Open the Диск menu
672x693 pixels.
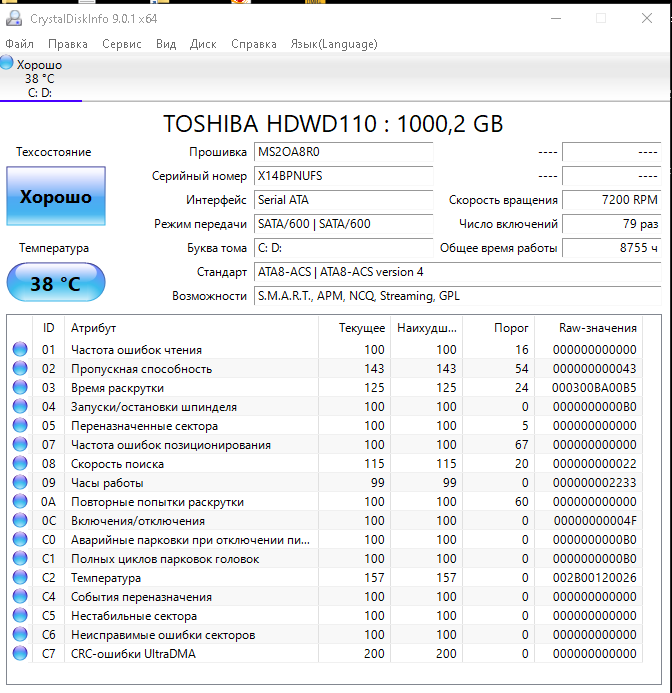coord(203,44)
